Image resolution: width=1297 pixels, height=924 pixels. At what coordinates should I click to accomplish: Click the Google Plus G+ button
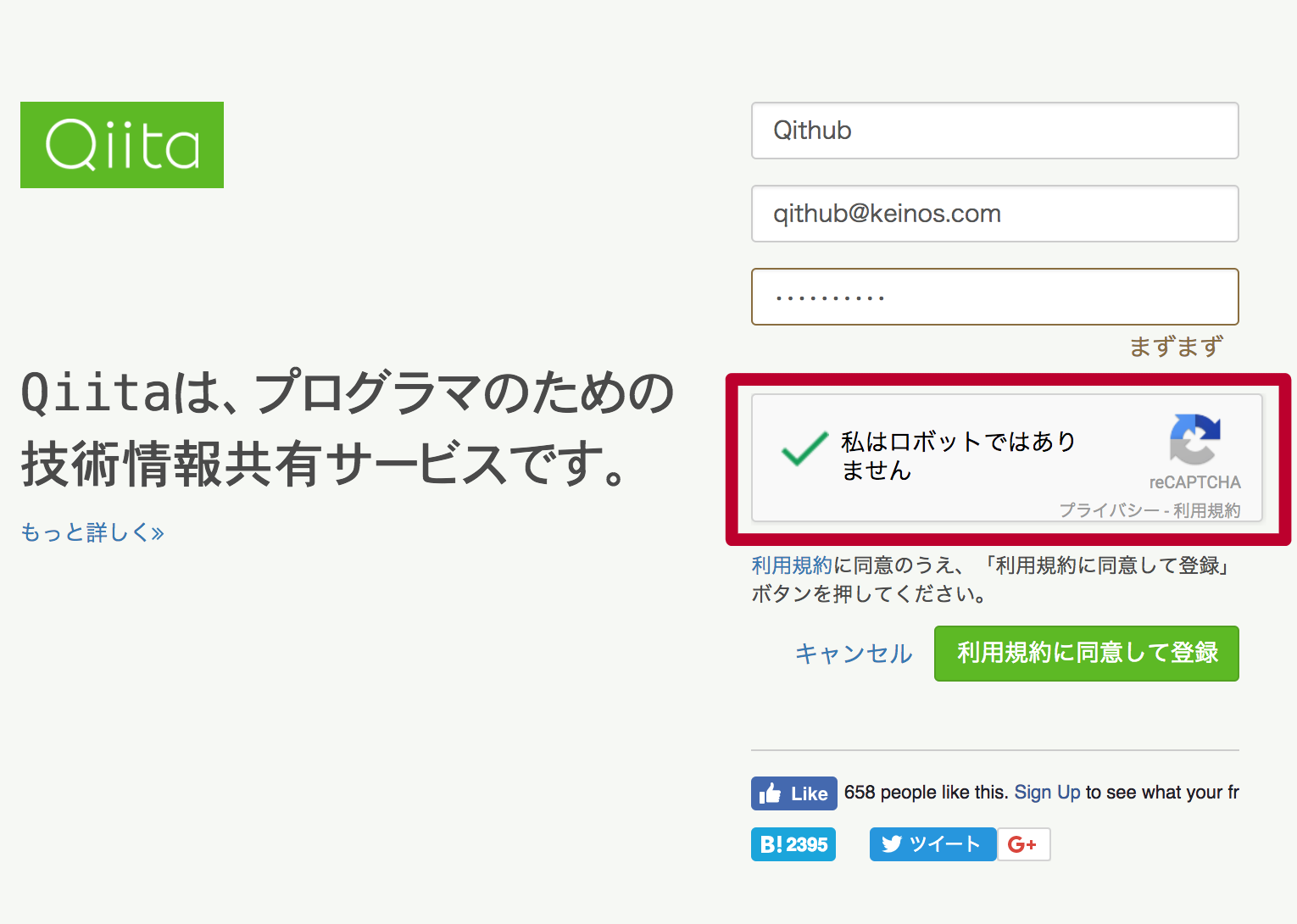click(x=1023, y=844)
